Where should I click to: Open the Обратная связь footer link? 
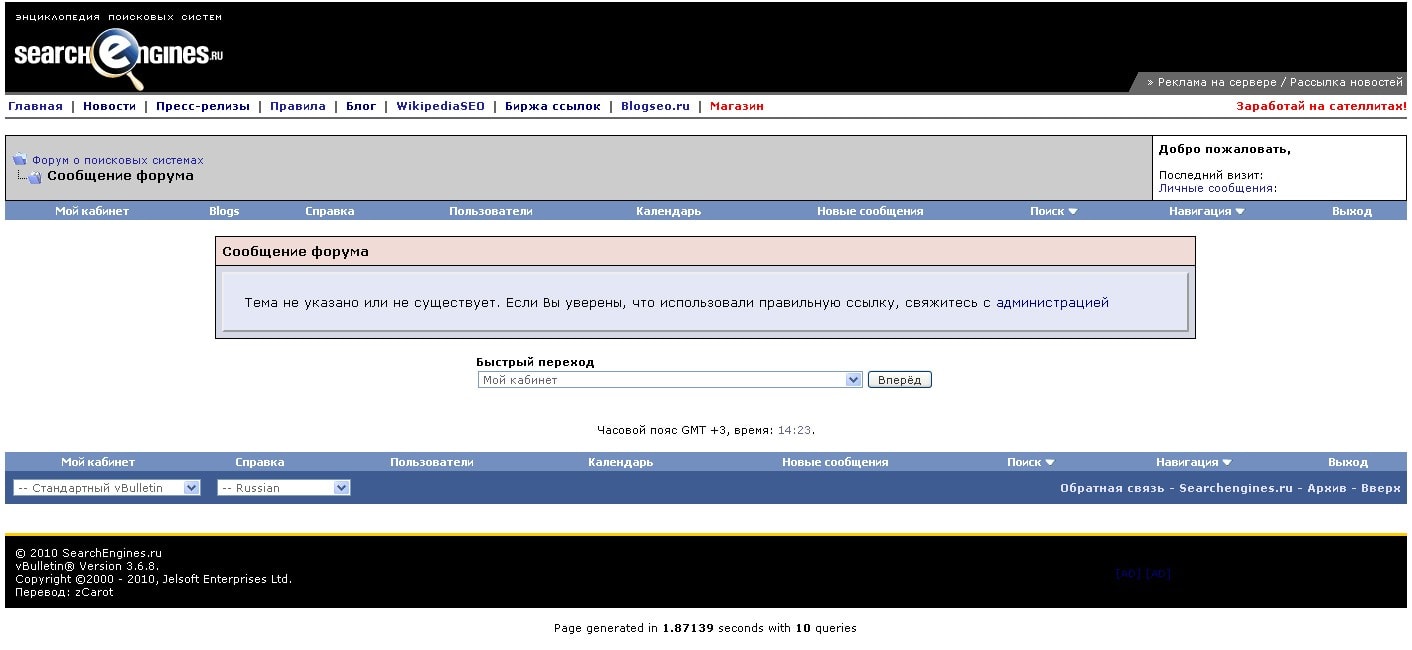(x=1112, y=488)
